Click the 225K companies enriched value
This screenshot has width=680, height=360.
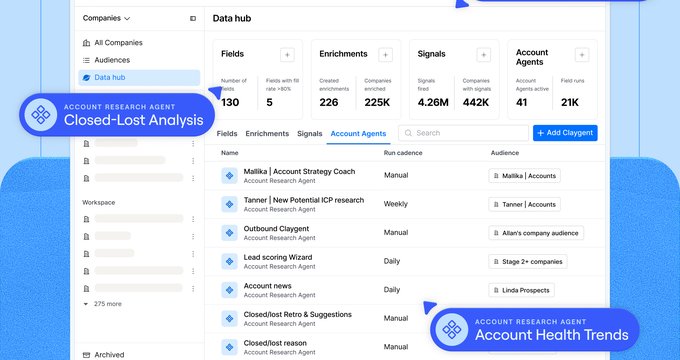(x=377, y=102)
